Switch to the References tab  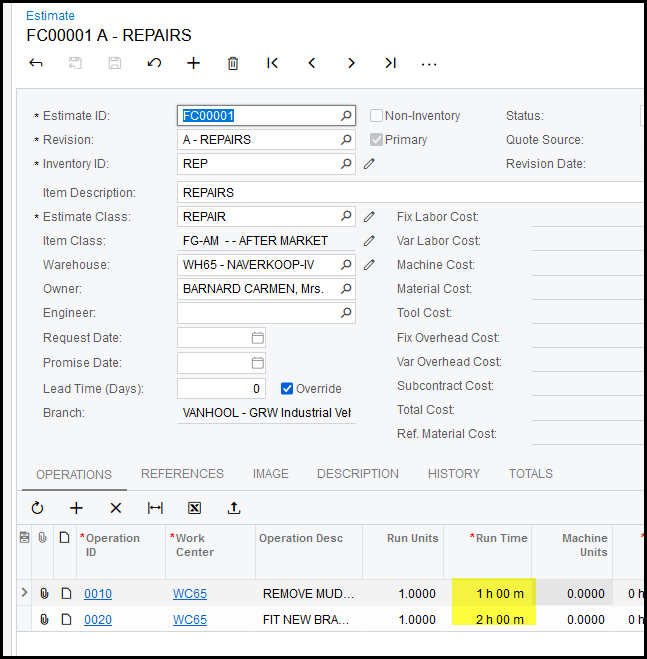[182, 474]
